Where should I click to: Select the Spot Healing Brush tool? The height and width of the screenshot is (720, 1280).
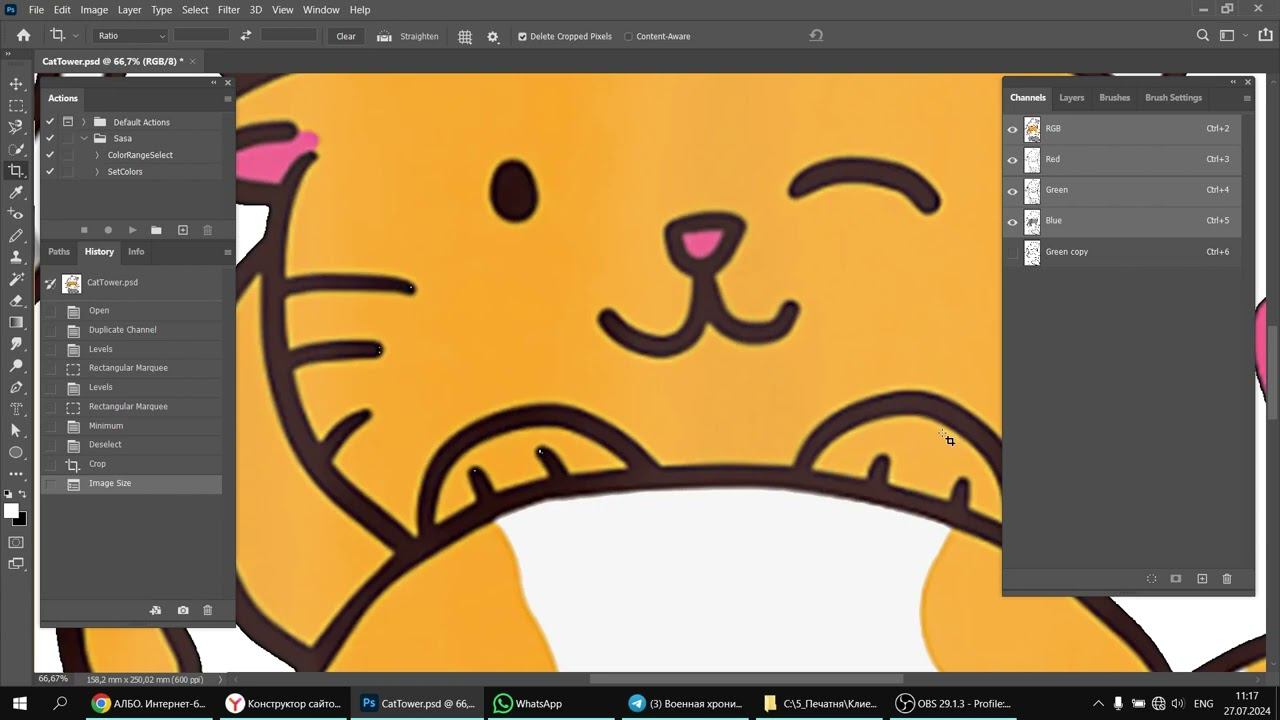(x=16, y=214)
